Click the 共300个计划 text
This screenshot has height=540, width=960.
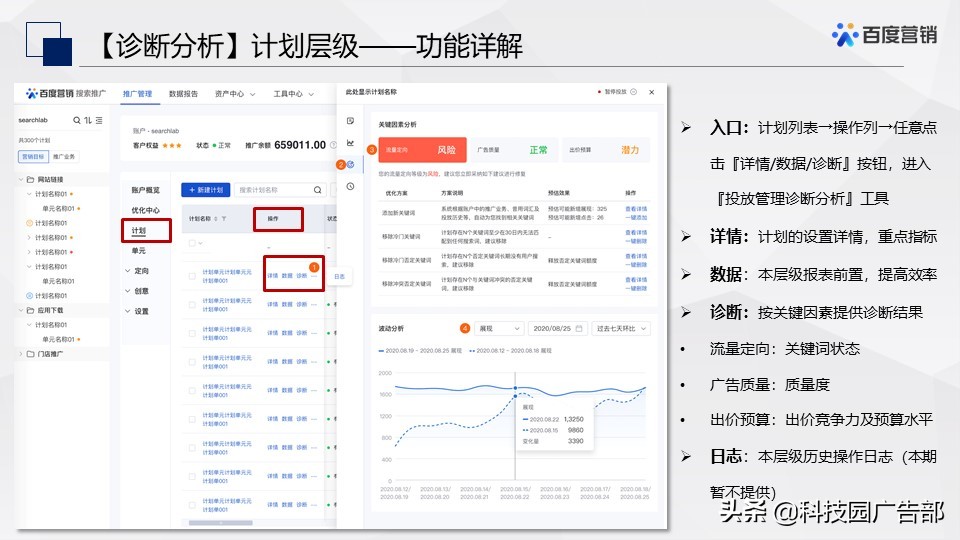coord(34,140)
